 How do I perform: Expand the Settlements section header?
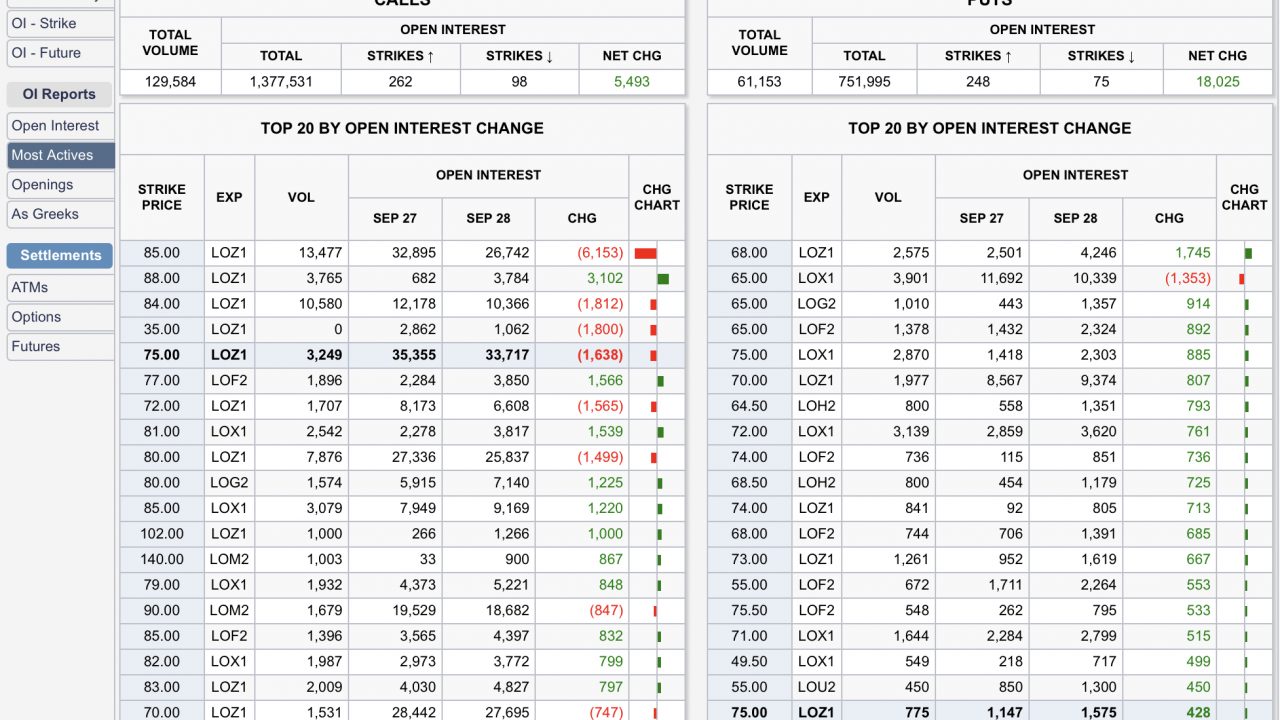(x=60, y=255)
